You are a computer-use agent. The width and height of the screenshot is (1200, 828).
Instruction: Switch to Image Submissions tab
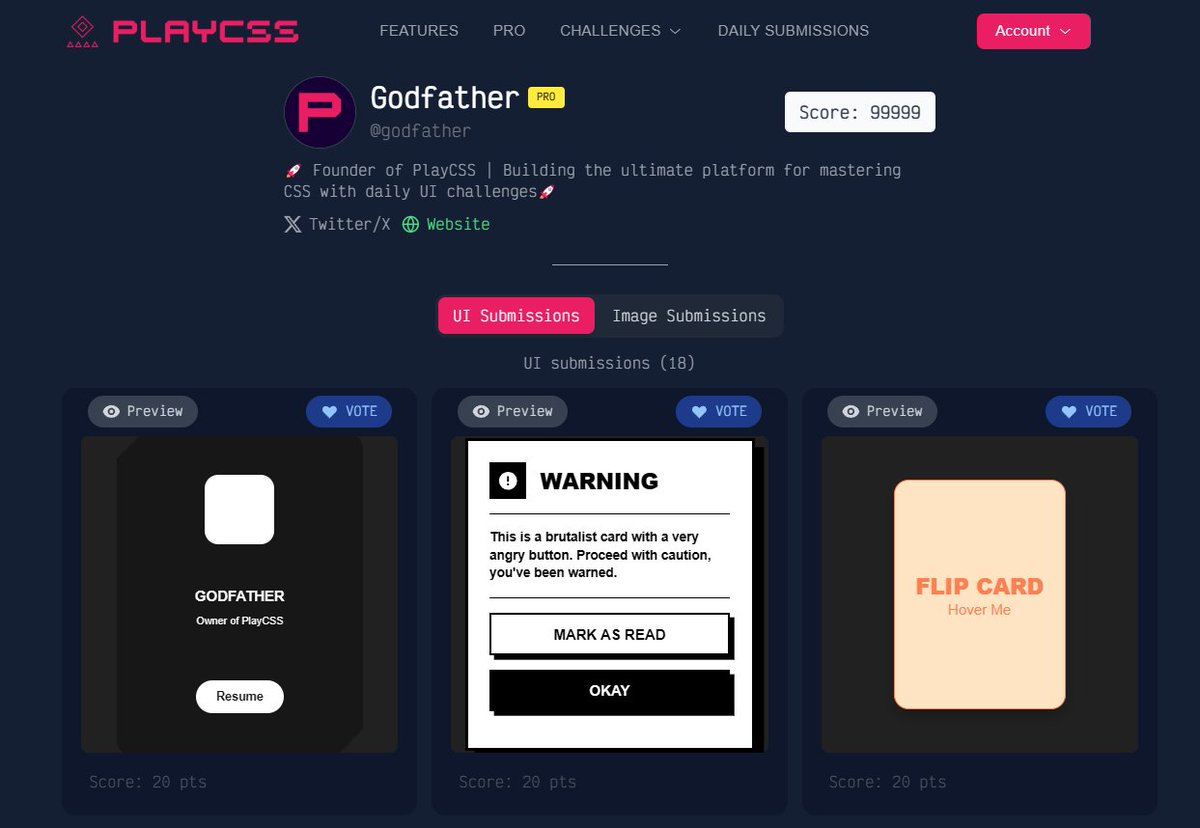pos(689,315)
